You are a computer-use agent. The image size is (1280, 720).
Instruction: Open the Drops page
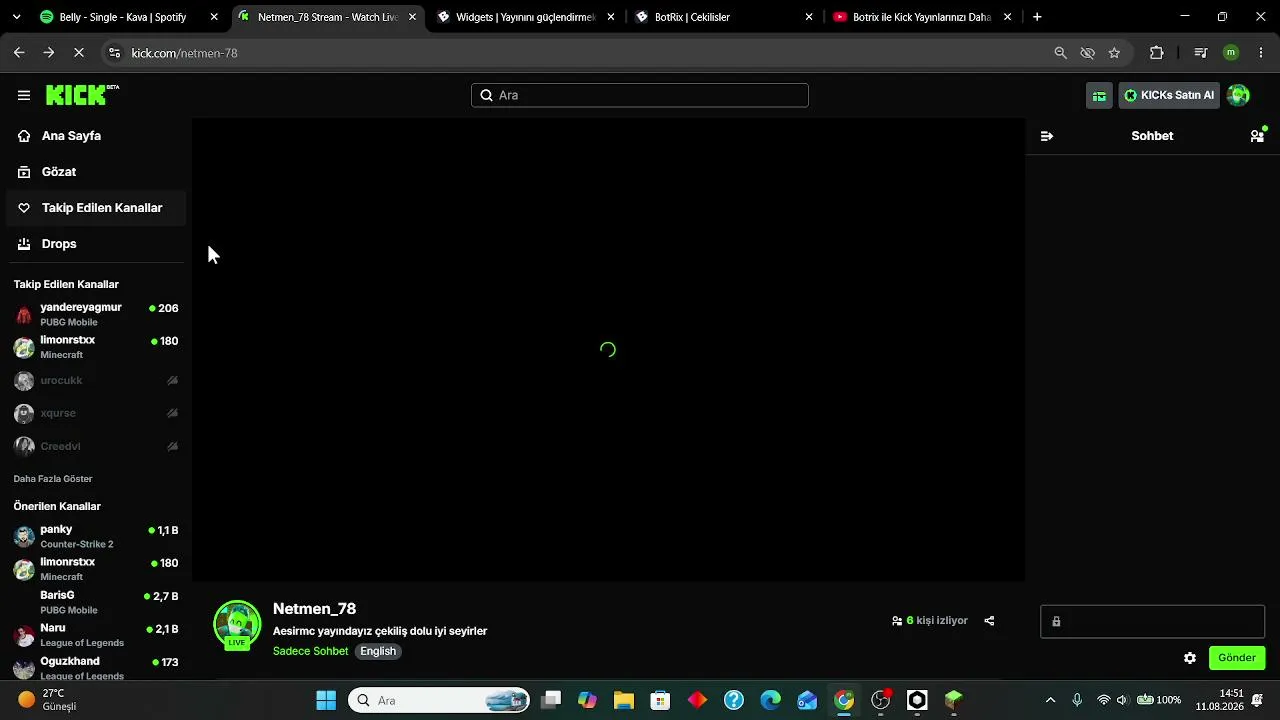(96, 244)
